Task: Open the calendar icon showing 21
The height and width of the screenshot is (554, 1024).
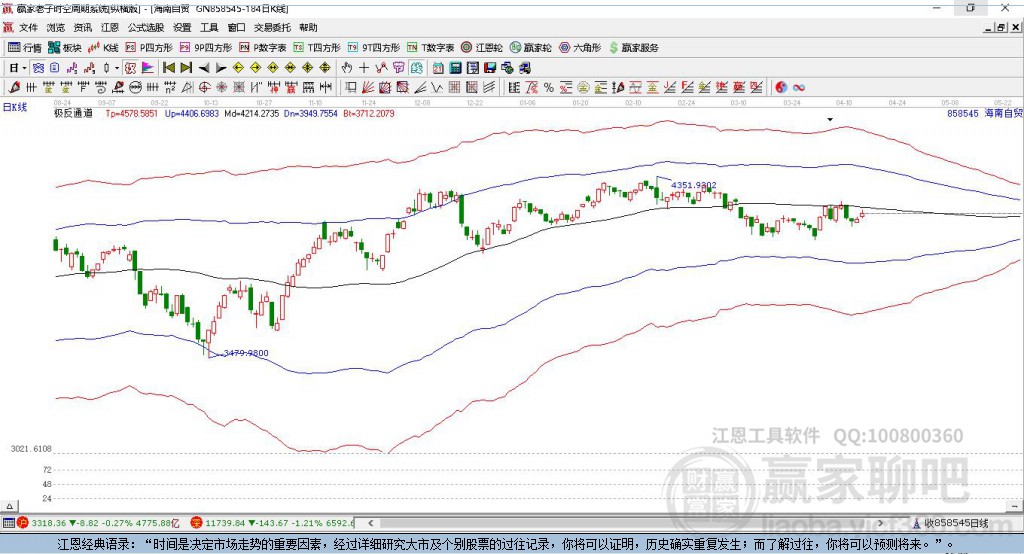Action: [x=438, y=68]
